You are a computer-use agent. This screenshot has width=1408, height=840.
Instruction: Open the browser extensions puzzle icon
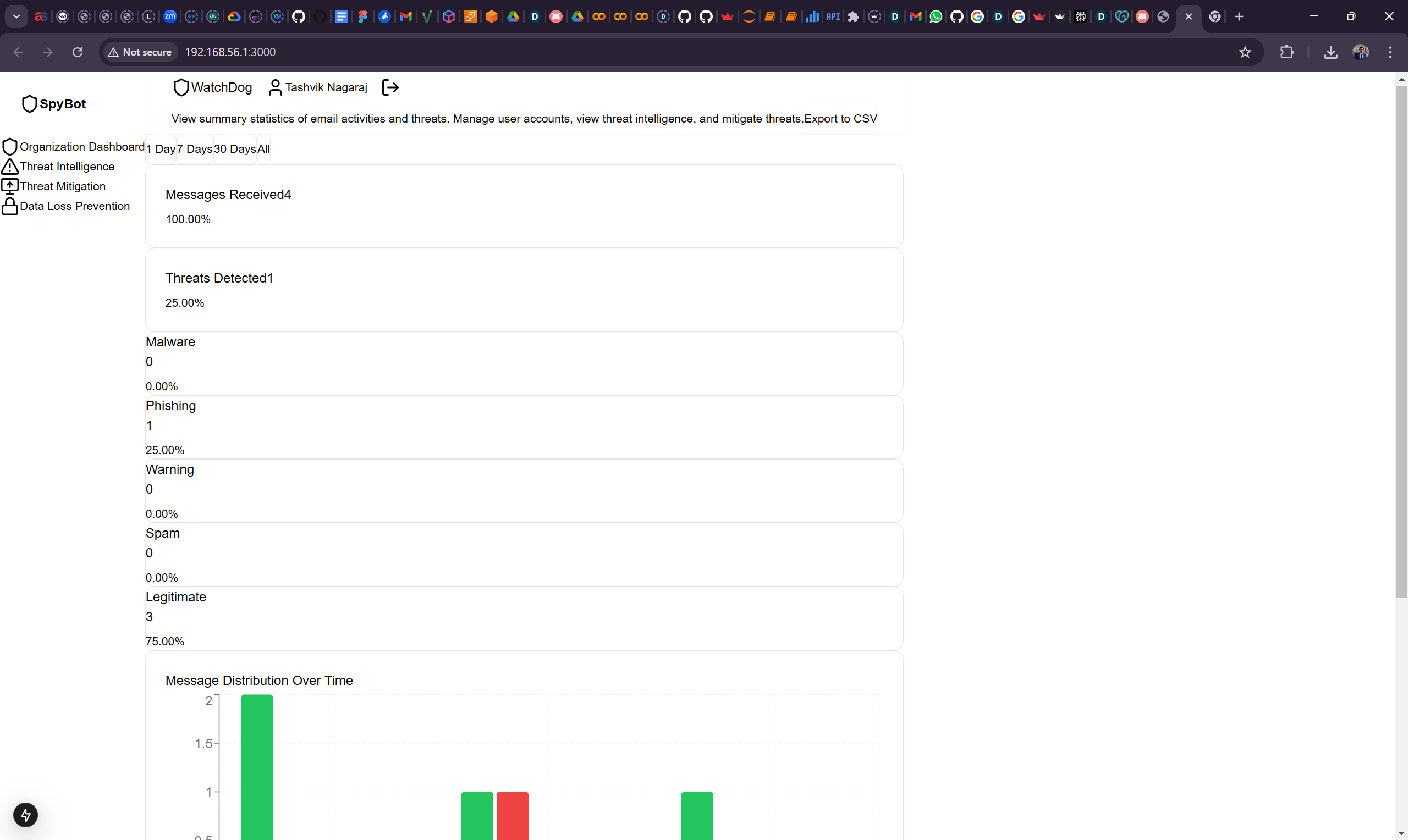tap(1286, 52)
